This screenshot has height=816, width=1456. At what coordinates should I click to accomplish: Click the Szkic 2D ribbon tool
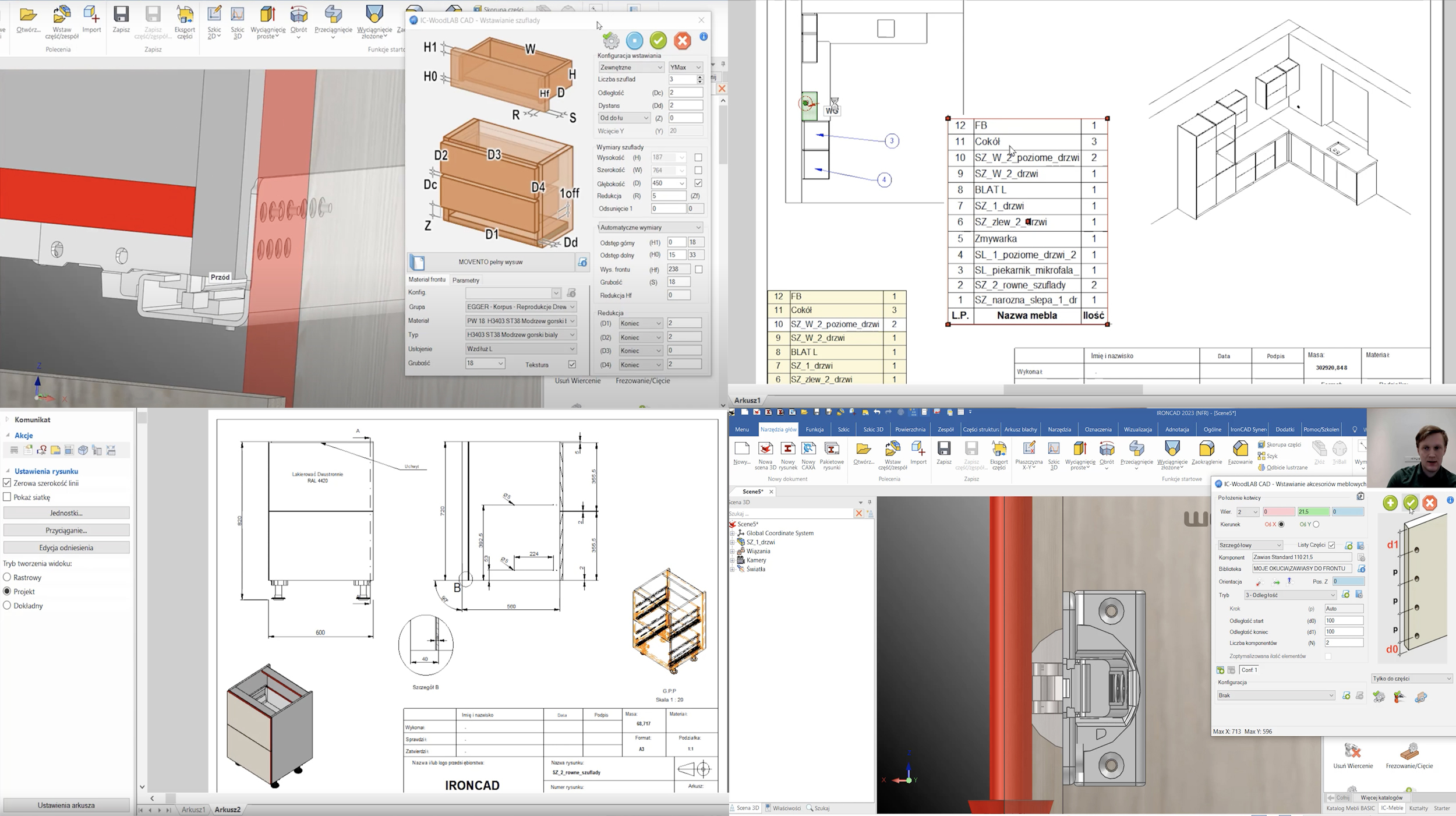(214, 22)
